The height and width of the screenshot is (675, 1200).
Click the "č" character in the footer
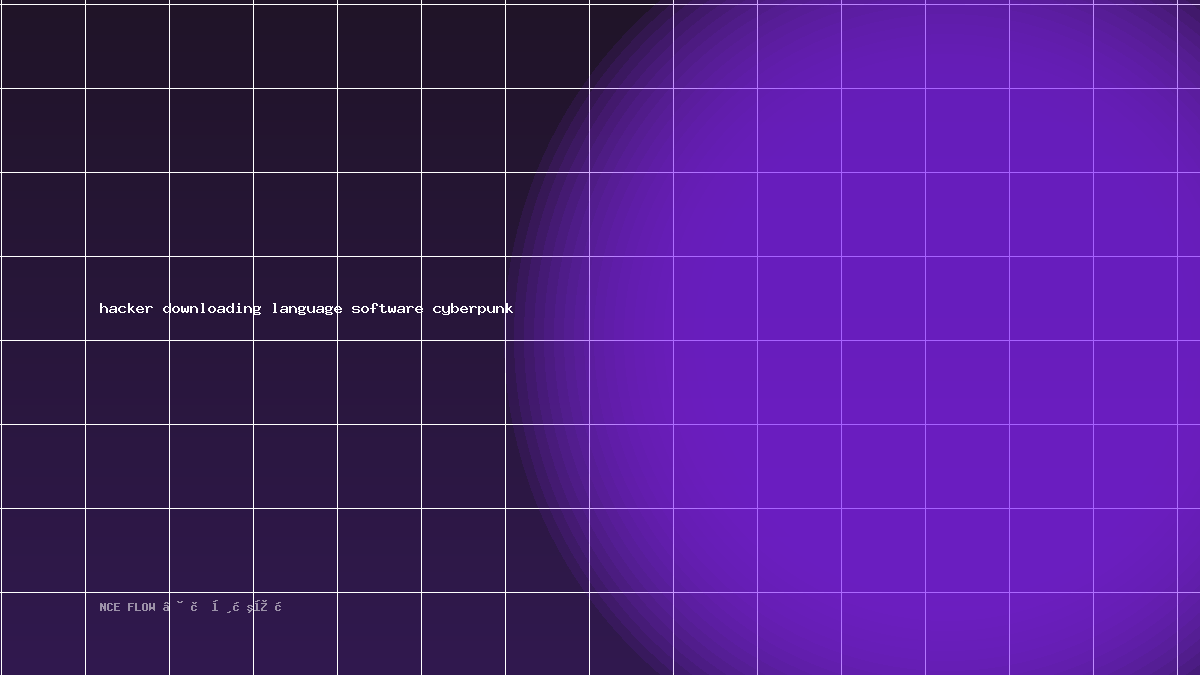click(194, 607)
